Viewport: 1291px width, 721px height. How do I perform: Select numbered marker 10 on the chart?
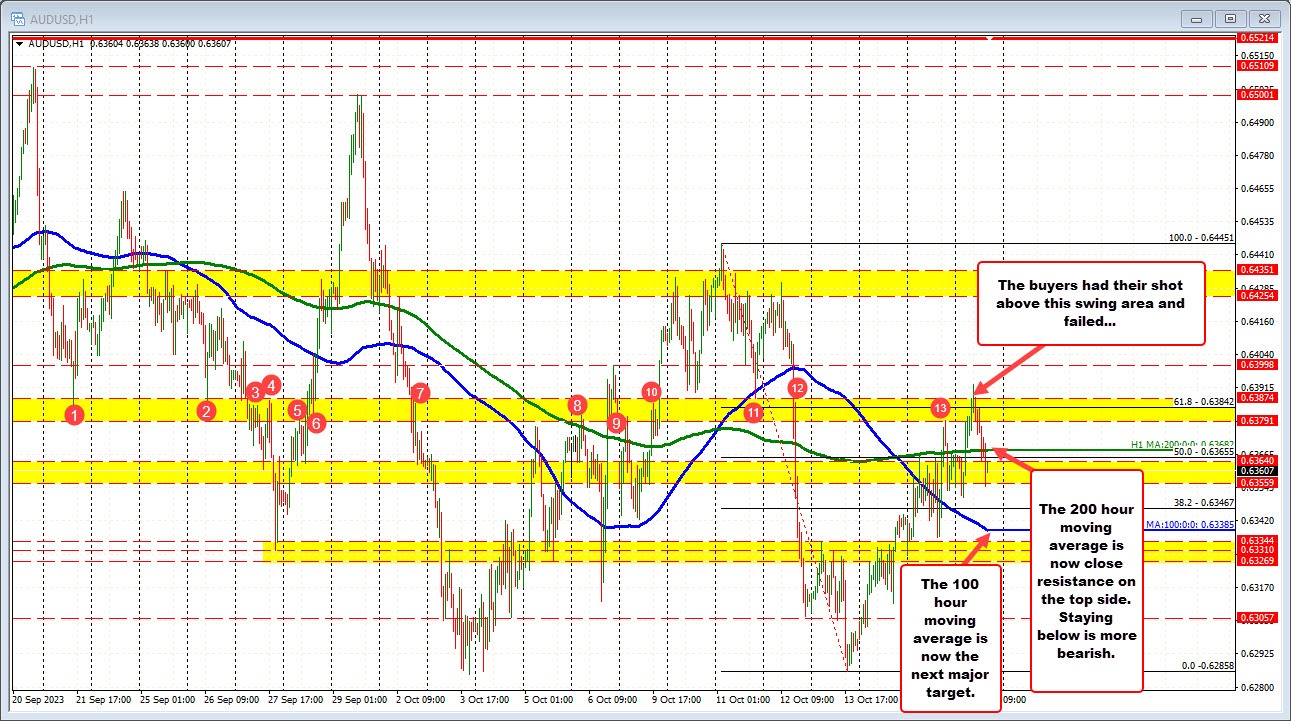(651, 392)
